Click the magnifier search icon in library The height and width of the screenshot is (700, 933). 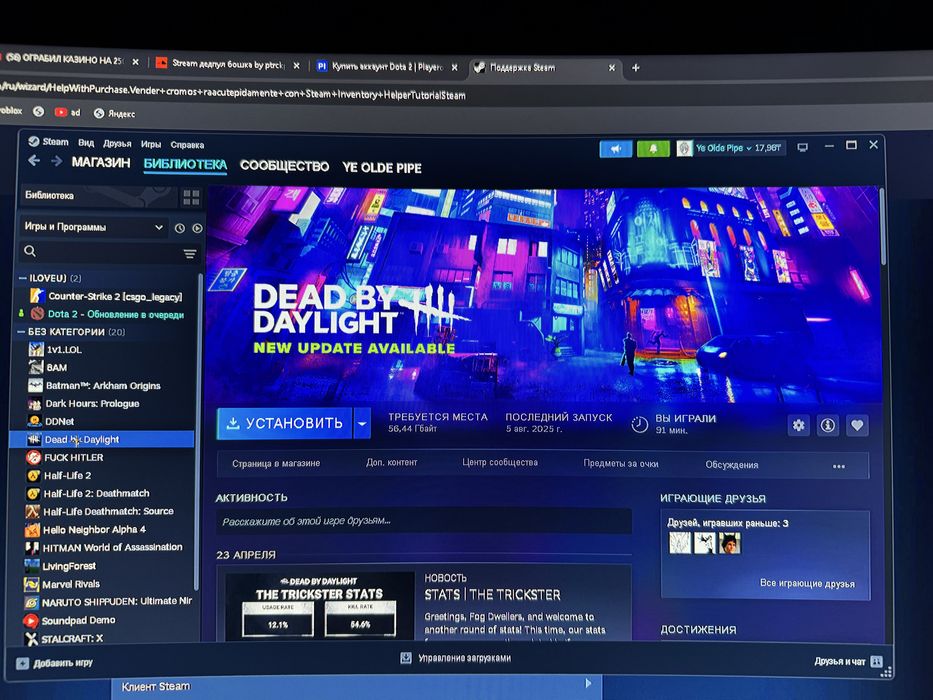30,251
